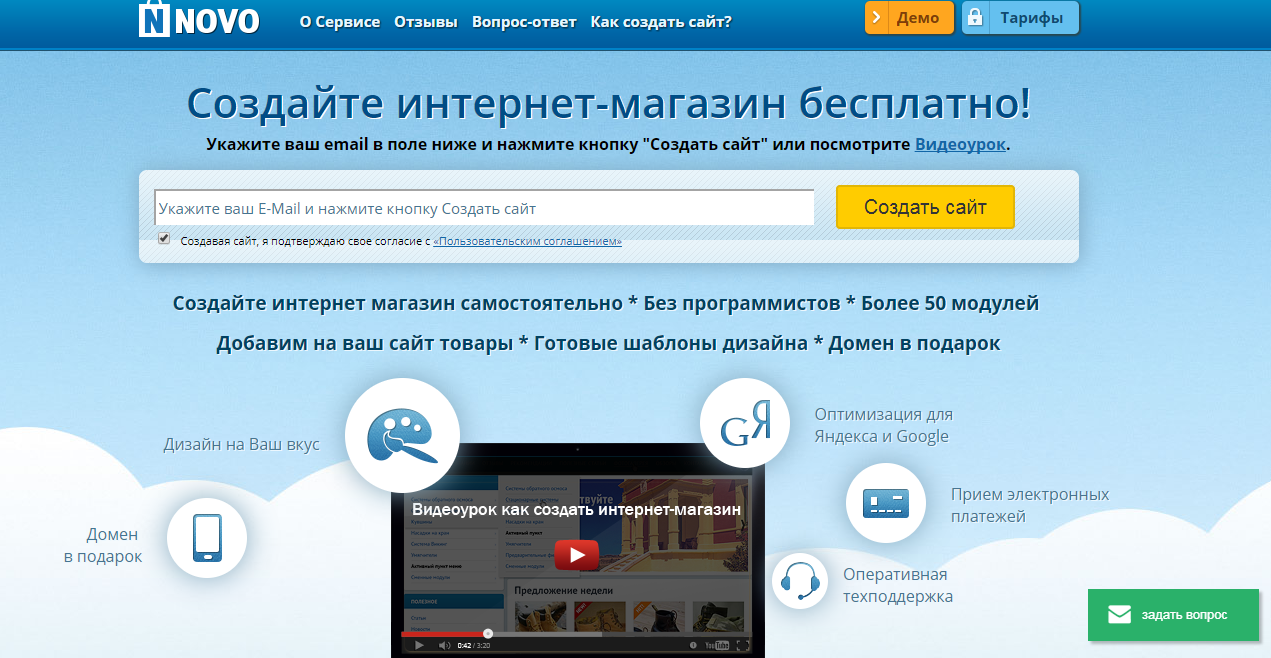Play video with red YouTube button

click(577, 554)
